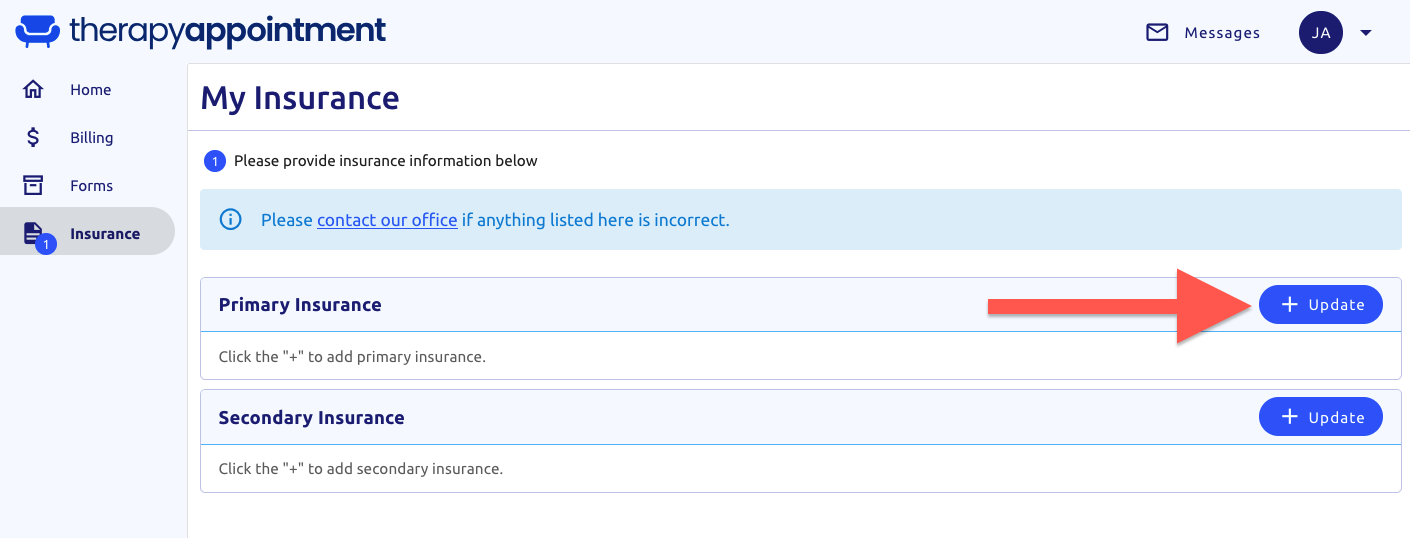The width and height of the screenshot is (1410, 538).
Task: Click the Messages envelope icon
Action: pyautogui.click(x=1157, y=33)
